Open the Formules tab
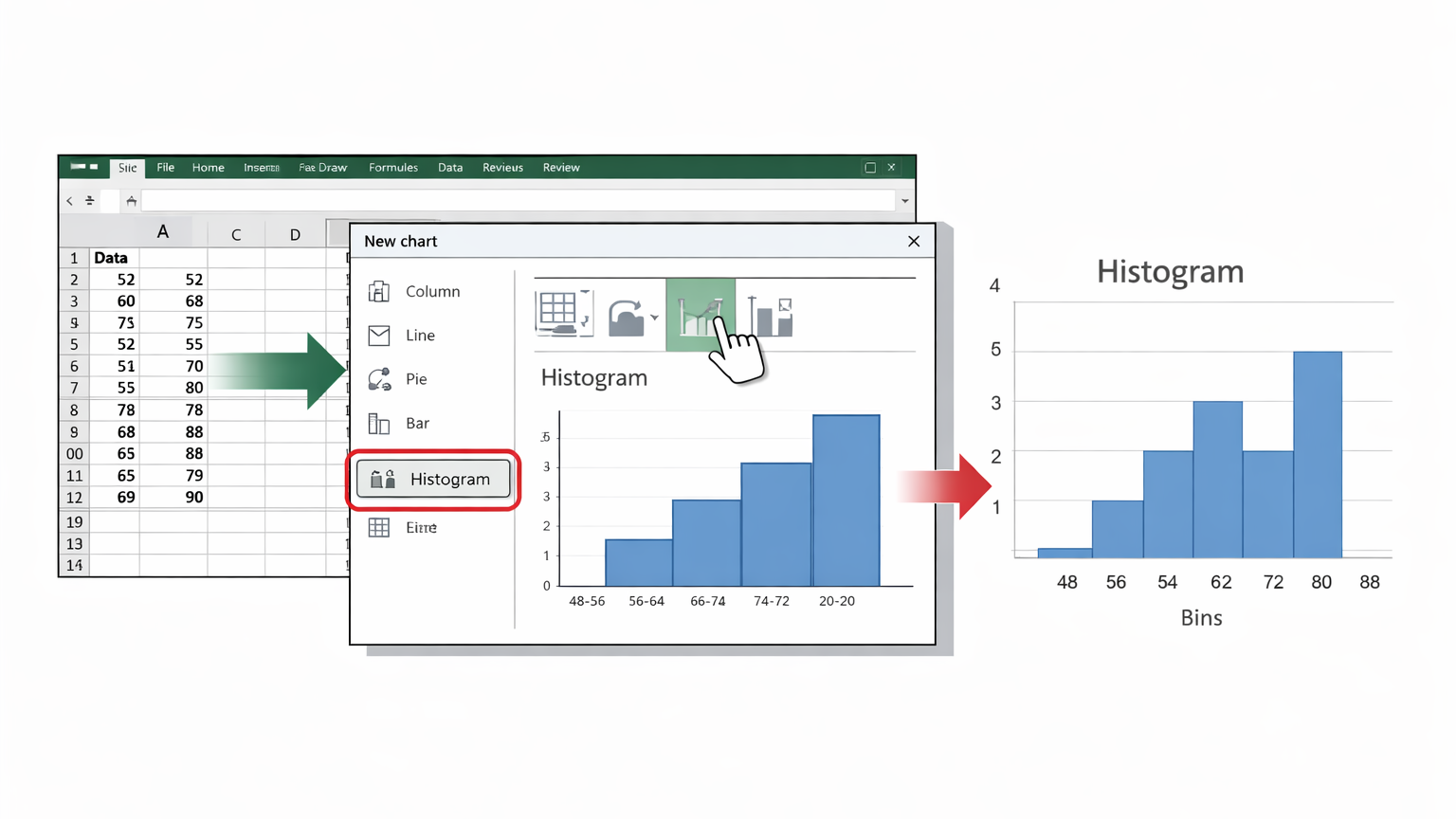 pyautogui.click(x=392, y=168)
